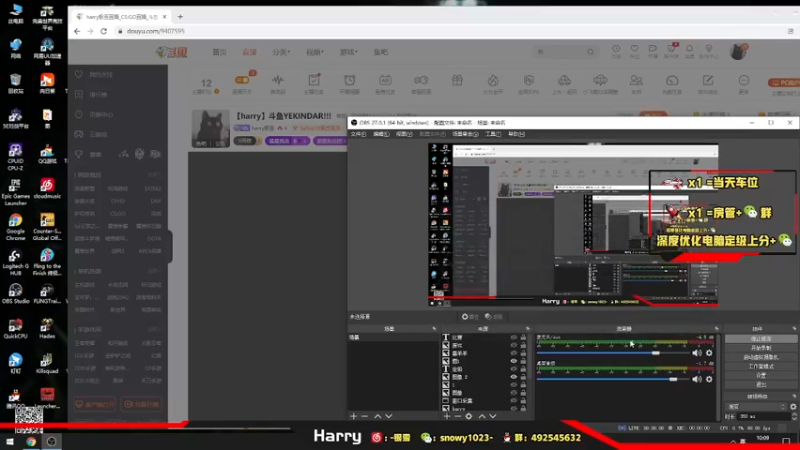The width and height of the screenshot is (800, 450).
Task: Open the notification bell on the Douyu header
Action: (689, 48)
